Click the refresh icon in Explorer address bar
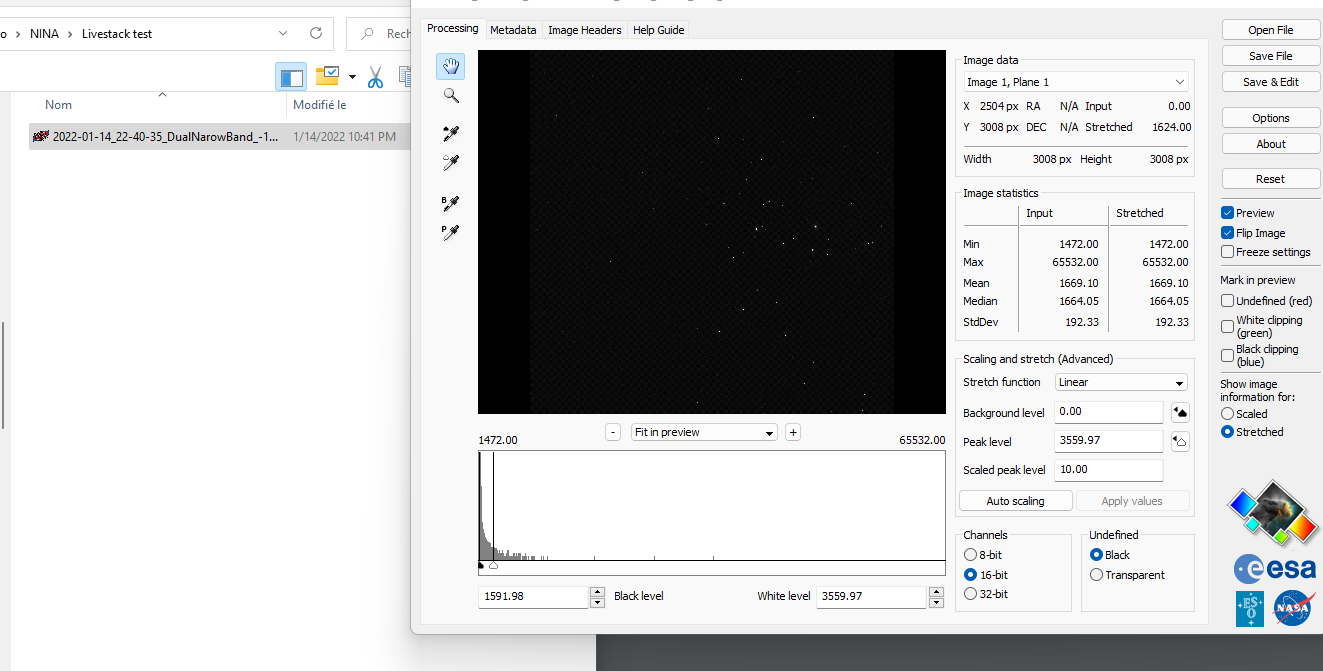The image size is (1323, 671). click(x=316, y=33)
